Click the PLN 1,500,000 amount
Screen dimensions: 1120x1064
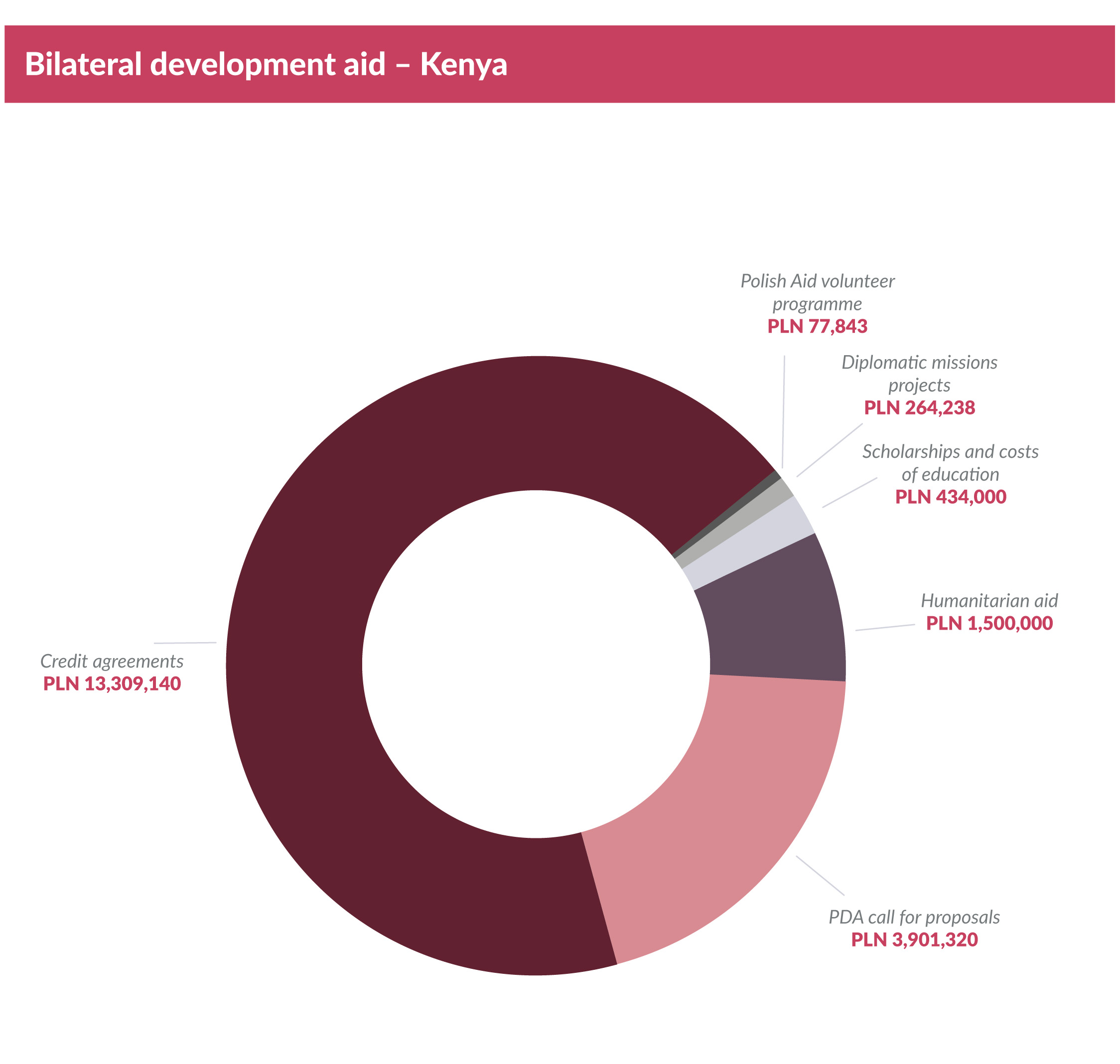click(x=989, y=623)
